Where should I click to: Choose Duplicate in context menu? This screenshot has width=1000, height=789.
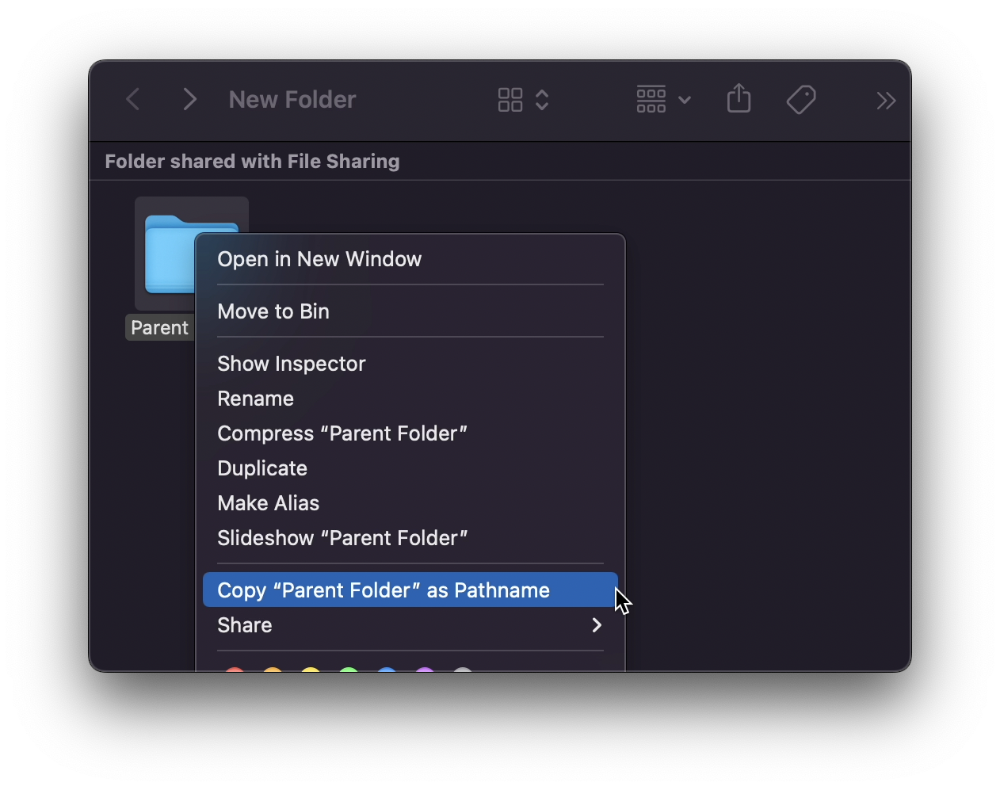(410, 468)
